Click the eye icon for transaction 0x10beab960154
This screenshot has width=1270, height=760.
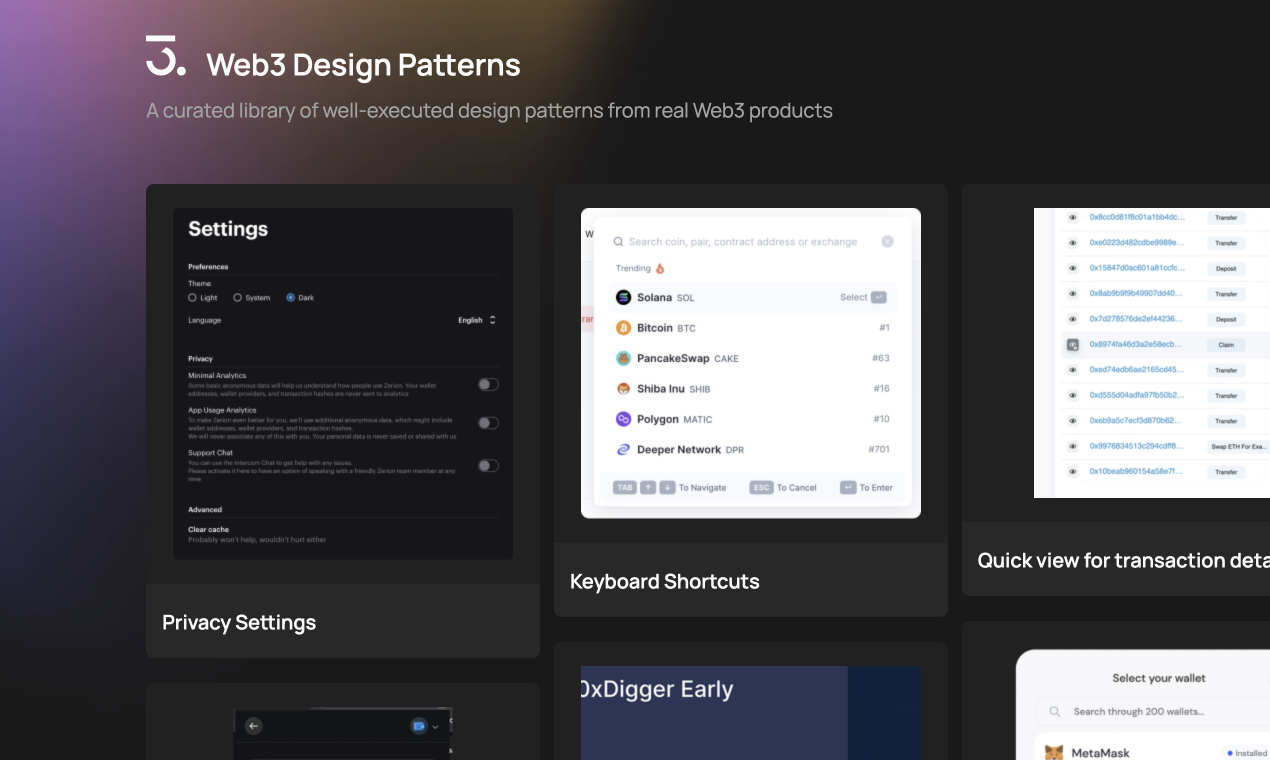pos(1072,471)
